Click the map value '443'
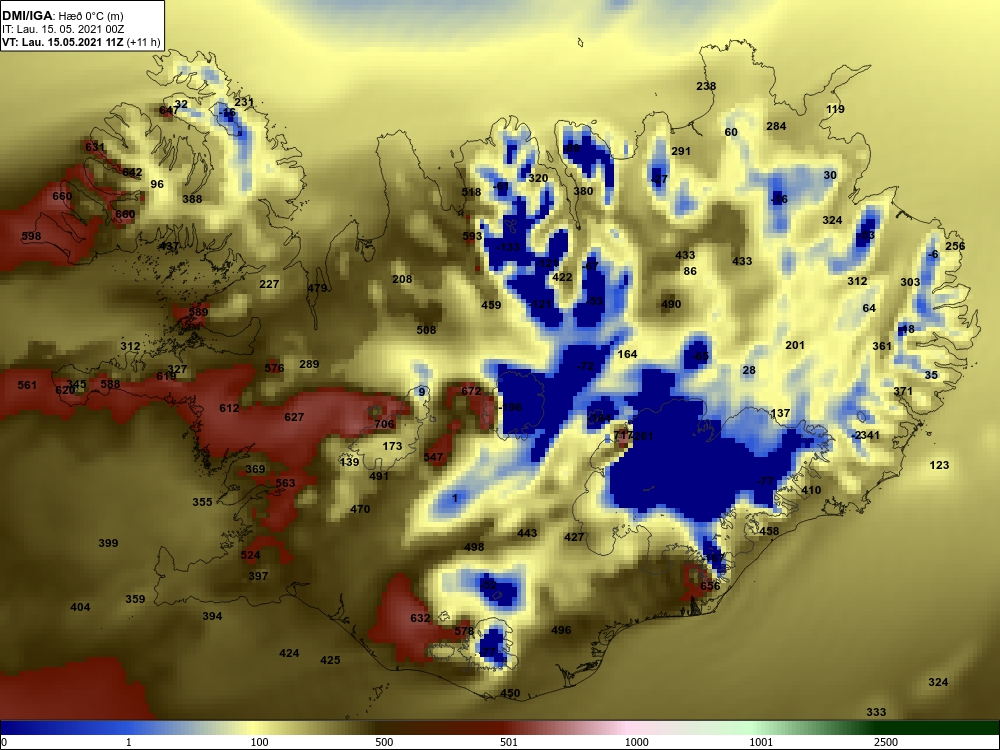The image size is (1000, 750). [527, 533]
